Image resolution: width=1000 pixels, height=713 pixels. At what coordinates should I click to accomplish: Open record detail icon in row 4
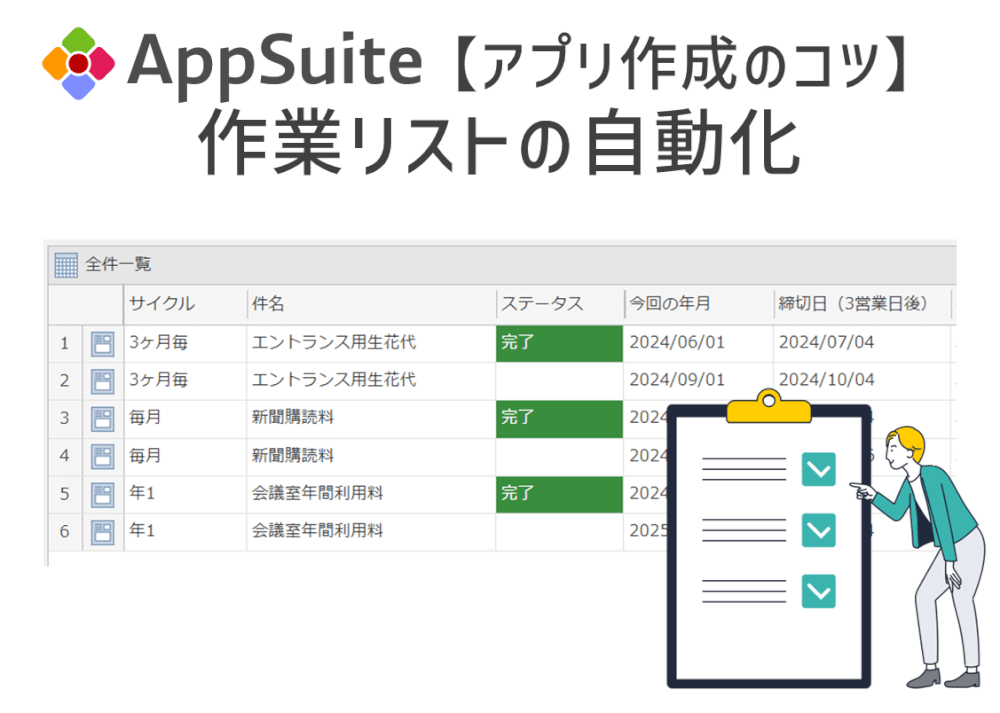click(103, 457)
